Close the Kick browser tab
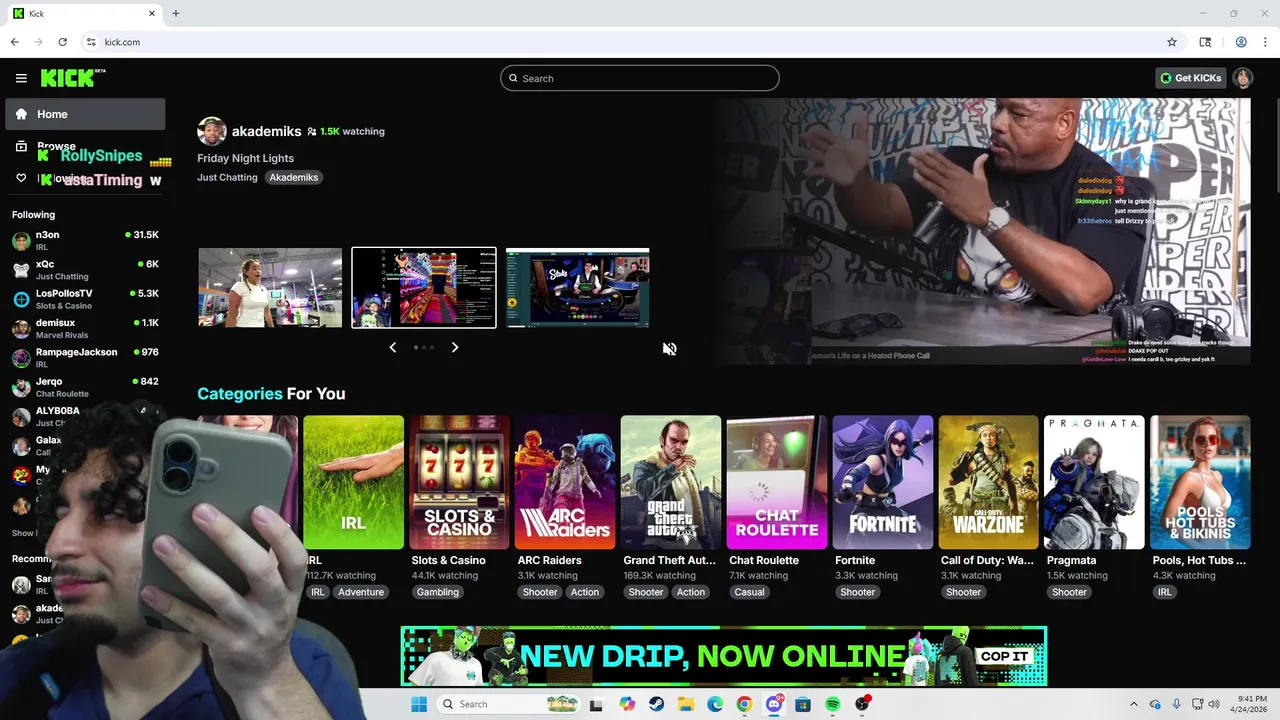The image size is (1280, 720). (x=152, y=13)
